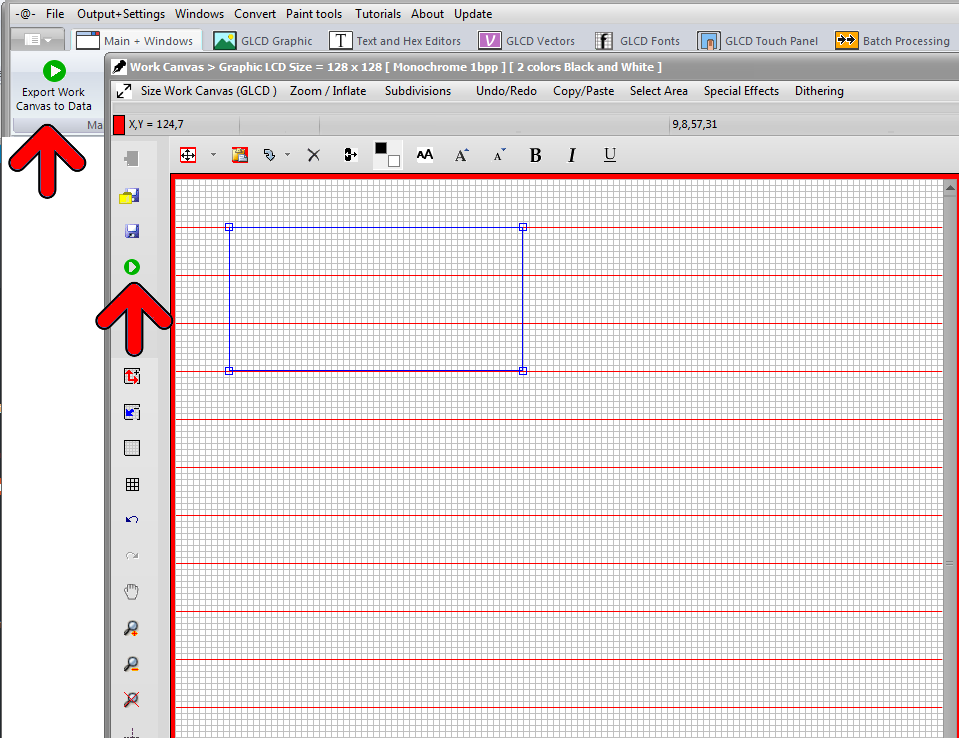The height and width of the screenshot is (738, 959).
Task: Click the blue arrow import-to-canvas icon
Action: point(131,412)
